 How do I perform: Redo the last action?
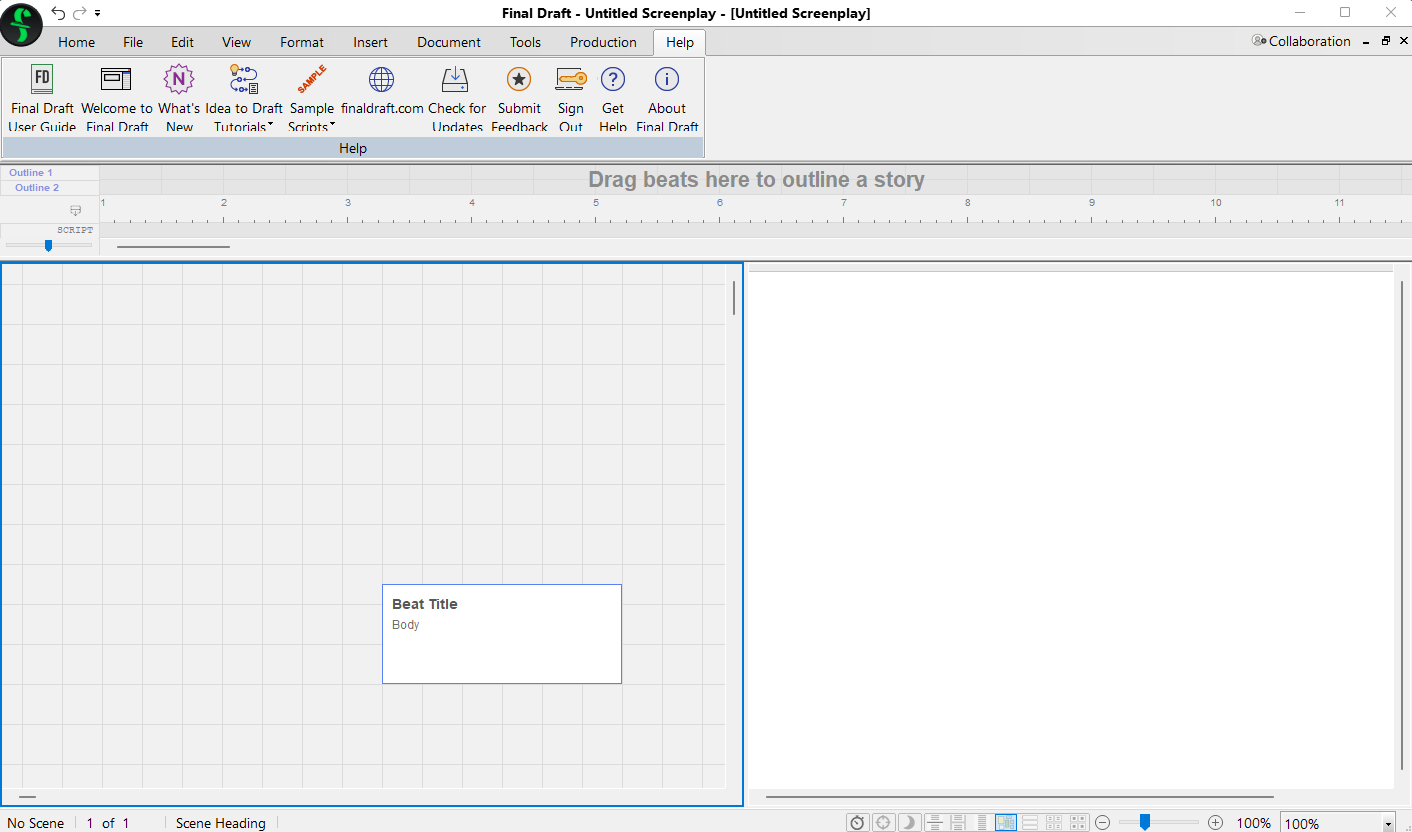80,13
